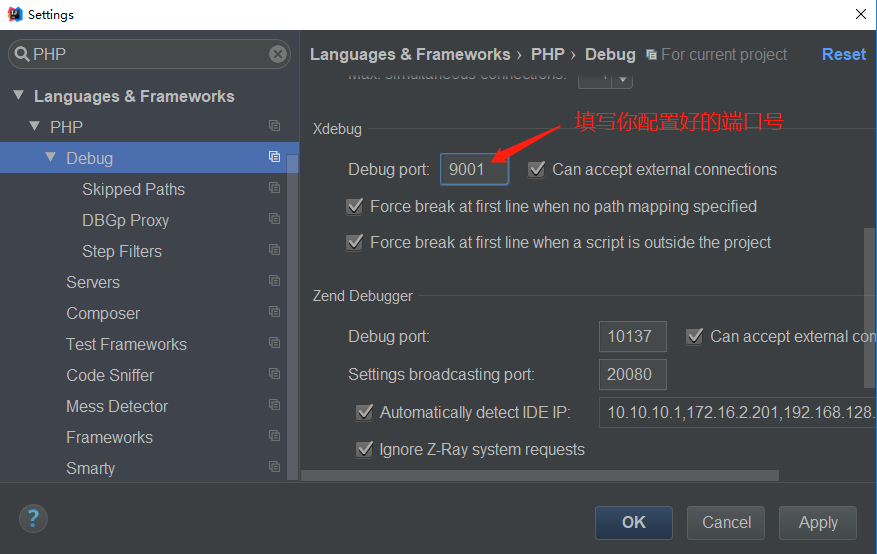877x554 pixels.
Task: Click project-level icon beside DBGp Proxy
Action: (274, 219)
